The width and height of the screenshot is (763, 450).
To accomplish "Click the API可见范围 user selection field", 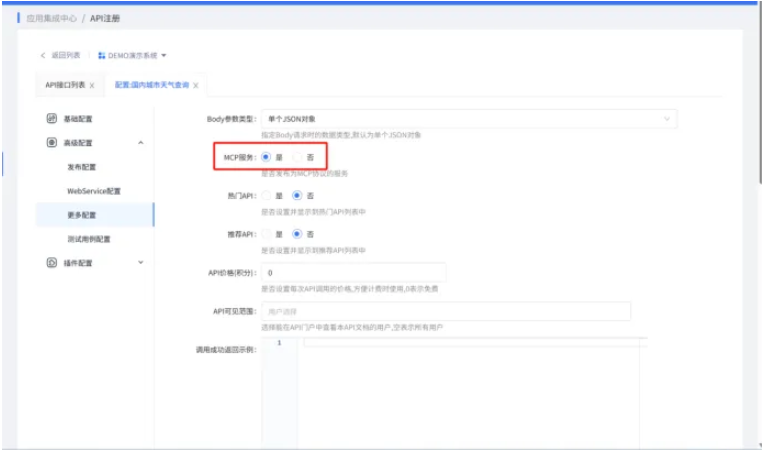I will coord(446,311).
